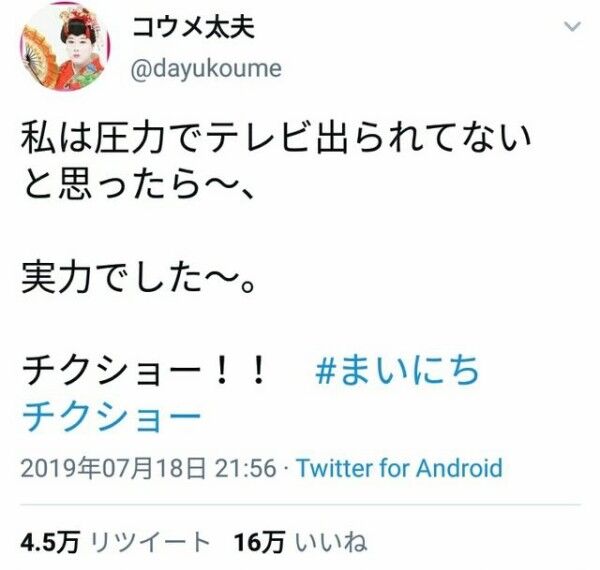
Task: Open コウメ太夫's profile avatar picture
Action: [65, 47]
